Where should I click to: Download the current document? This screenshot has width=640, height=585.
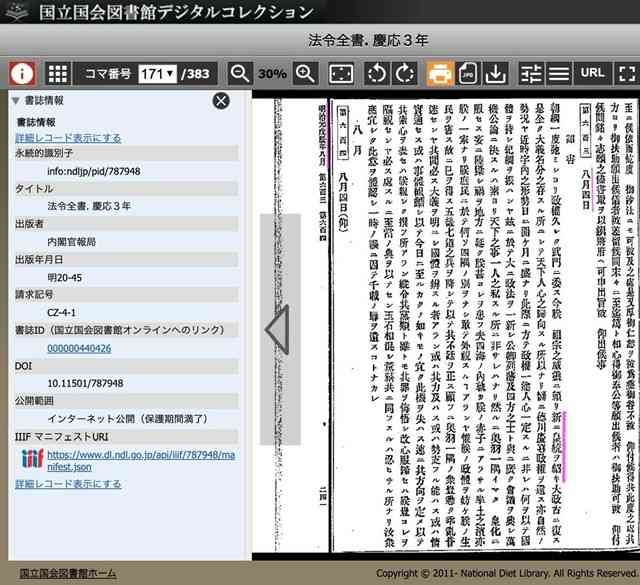pyautogui.click(x=496, y=74)
